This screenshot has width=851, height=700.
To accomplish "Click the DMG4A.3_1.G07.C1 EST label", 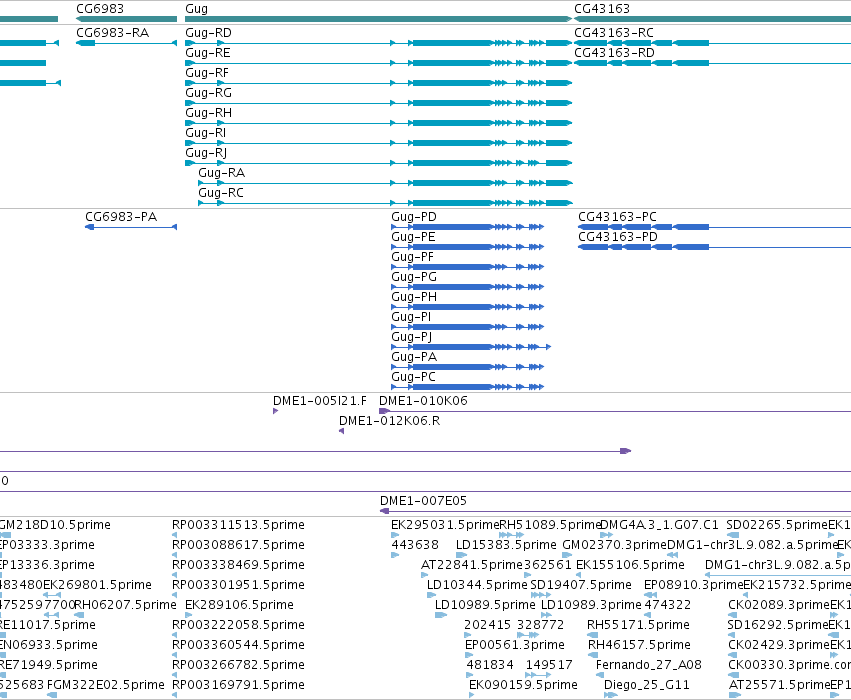I will coord(659,525).
